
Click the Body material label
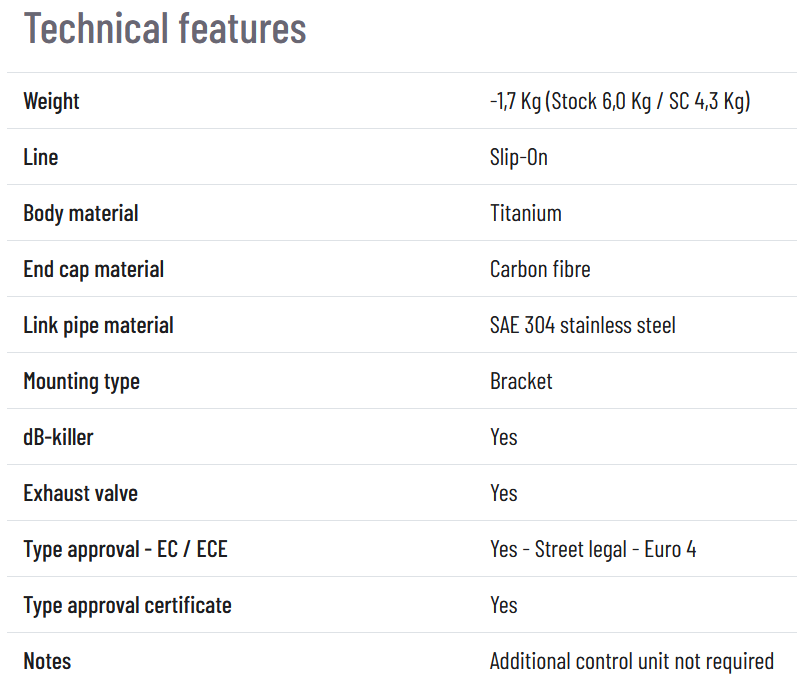pos(81,213)
